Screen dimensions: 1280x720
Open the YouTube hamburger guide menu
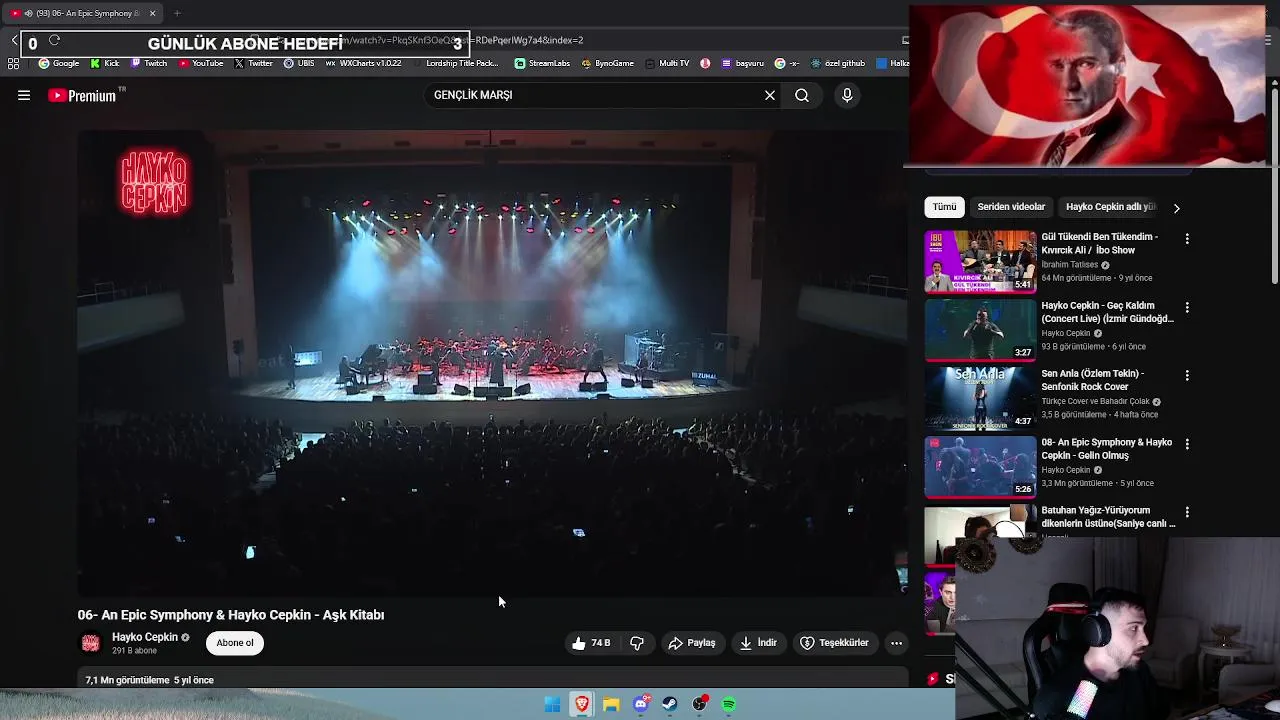[24, 95]
